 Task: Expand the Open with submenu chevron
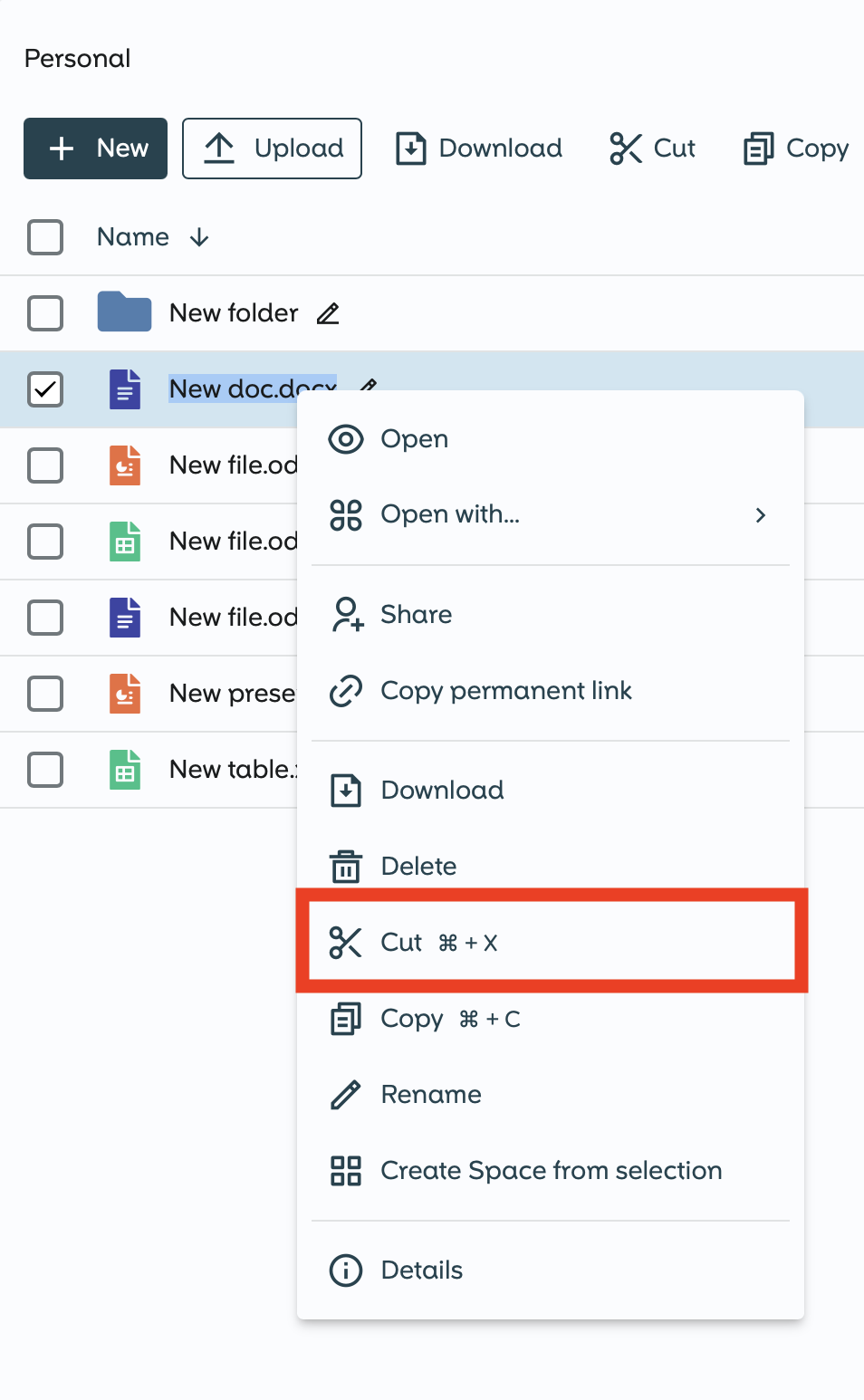761,515
